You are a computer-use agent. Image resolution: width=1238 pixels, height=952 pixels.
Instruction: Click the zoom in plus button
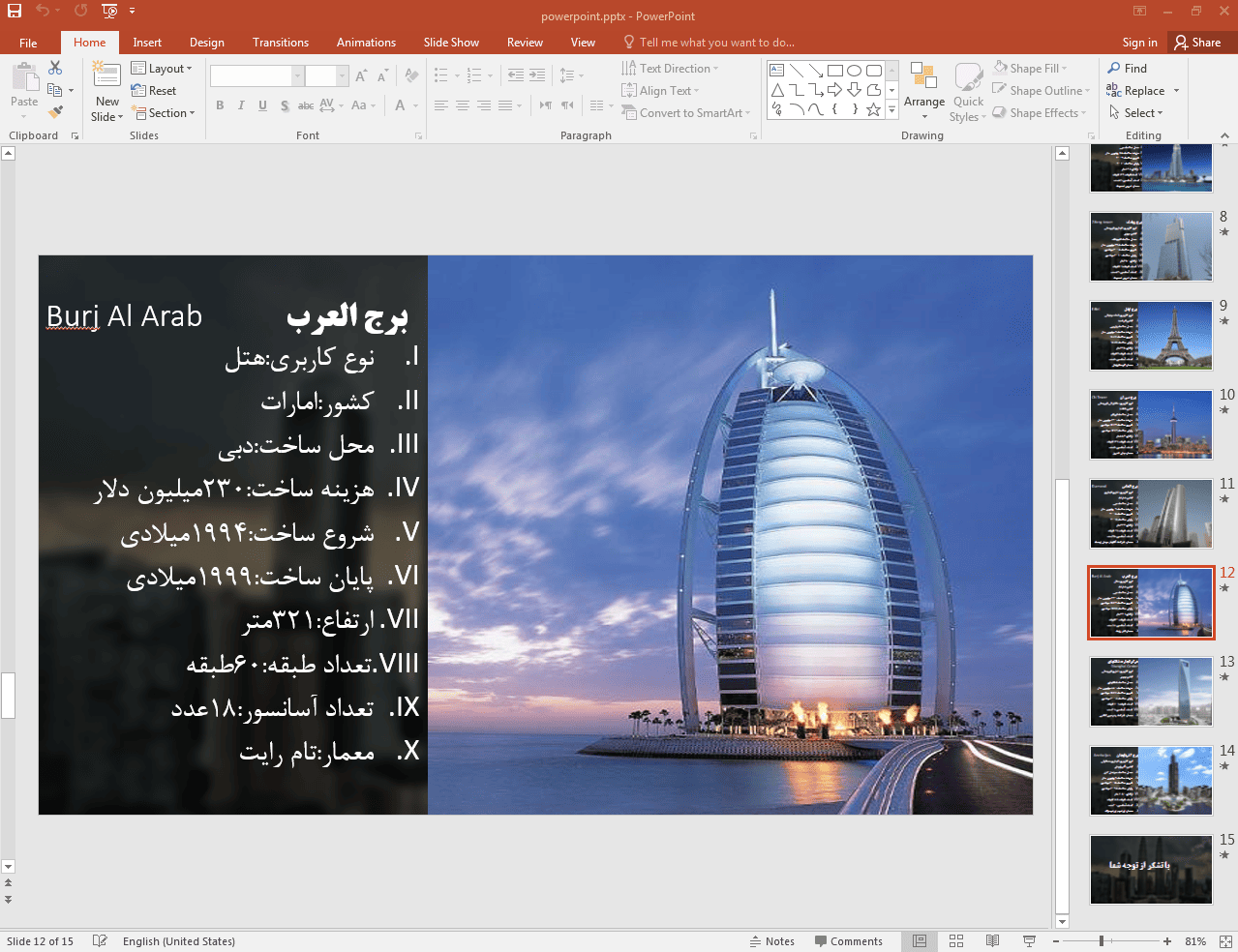[x=1167, y=941]
